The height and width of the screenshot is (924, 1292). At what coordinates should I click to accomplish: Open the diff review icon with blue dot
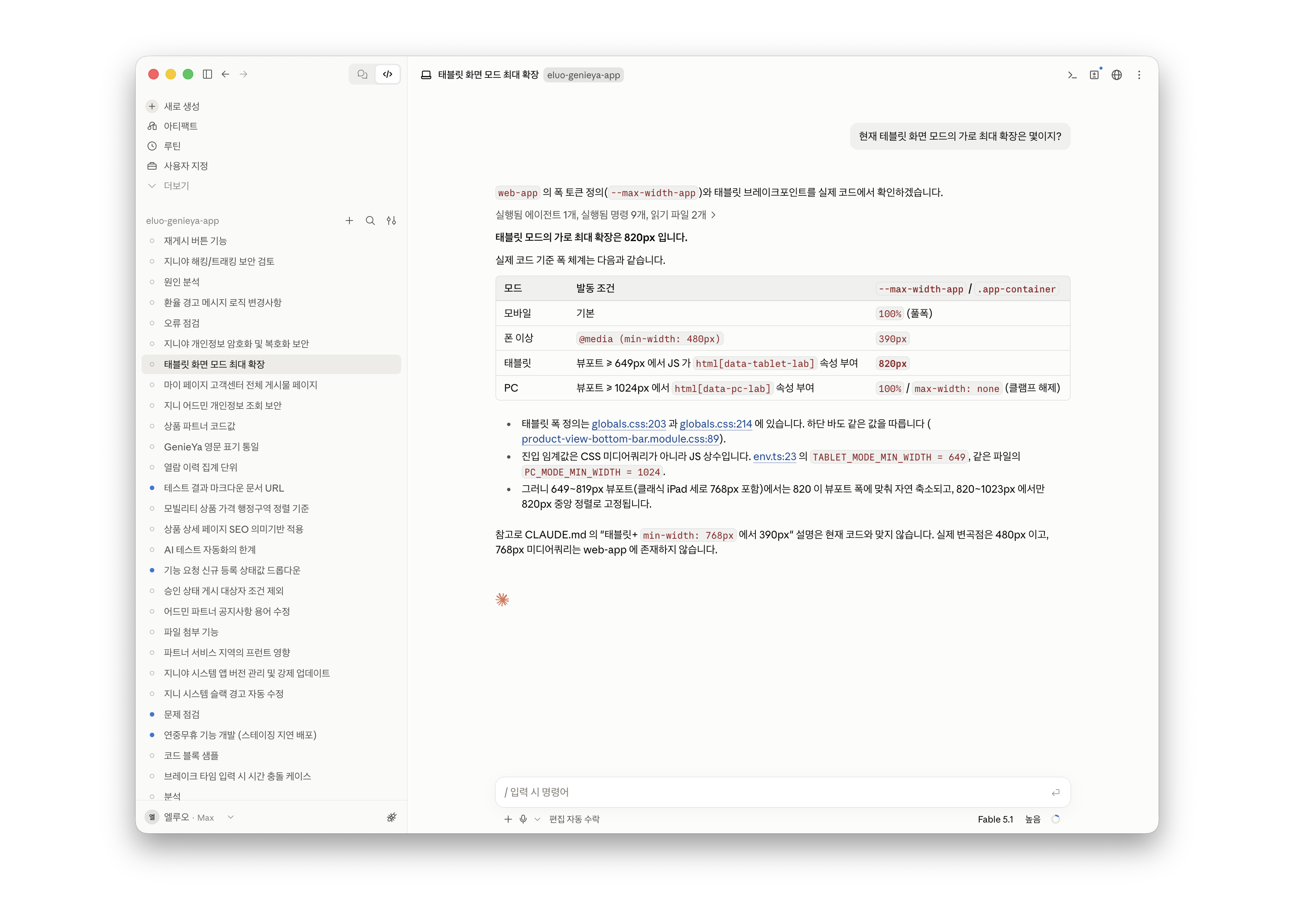pos(1095,75)
